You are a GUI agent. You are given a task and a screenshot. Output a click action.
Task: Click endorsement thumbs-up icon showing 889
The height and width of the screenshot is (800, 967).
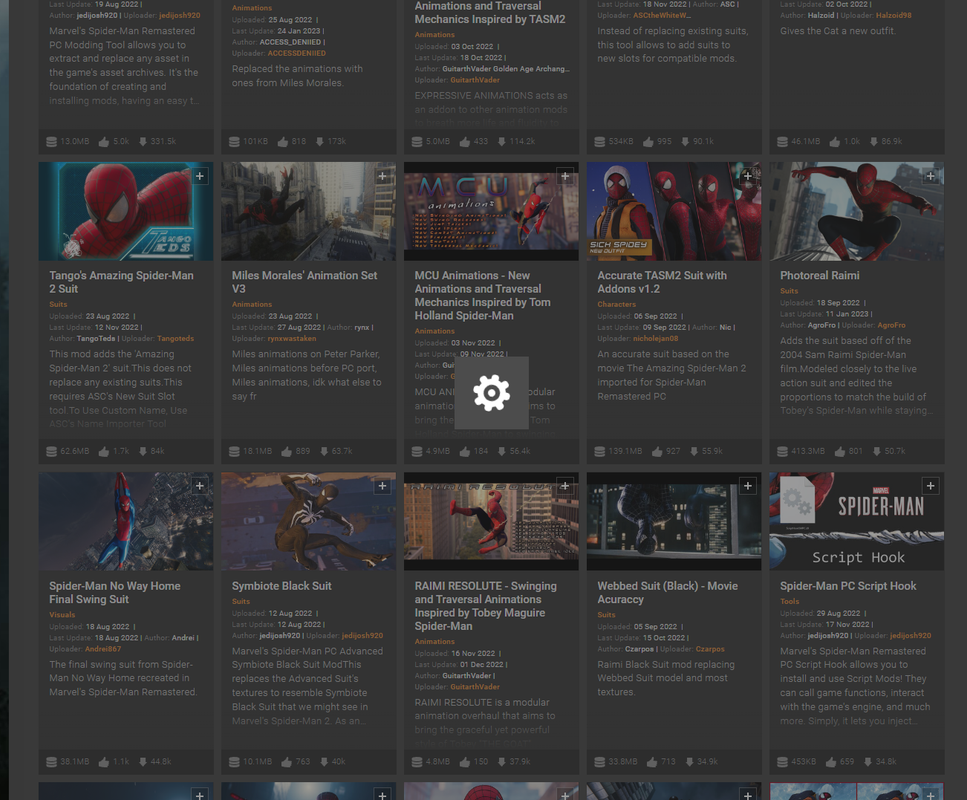click(286, 452)
